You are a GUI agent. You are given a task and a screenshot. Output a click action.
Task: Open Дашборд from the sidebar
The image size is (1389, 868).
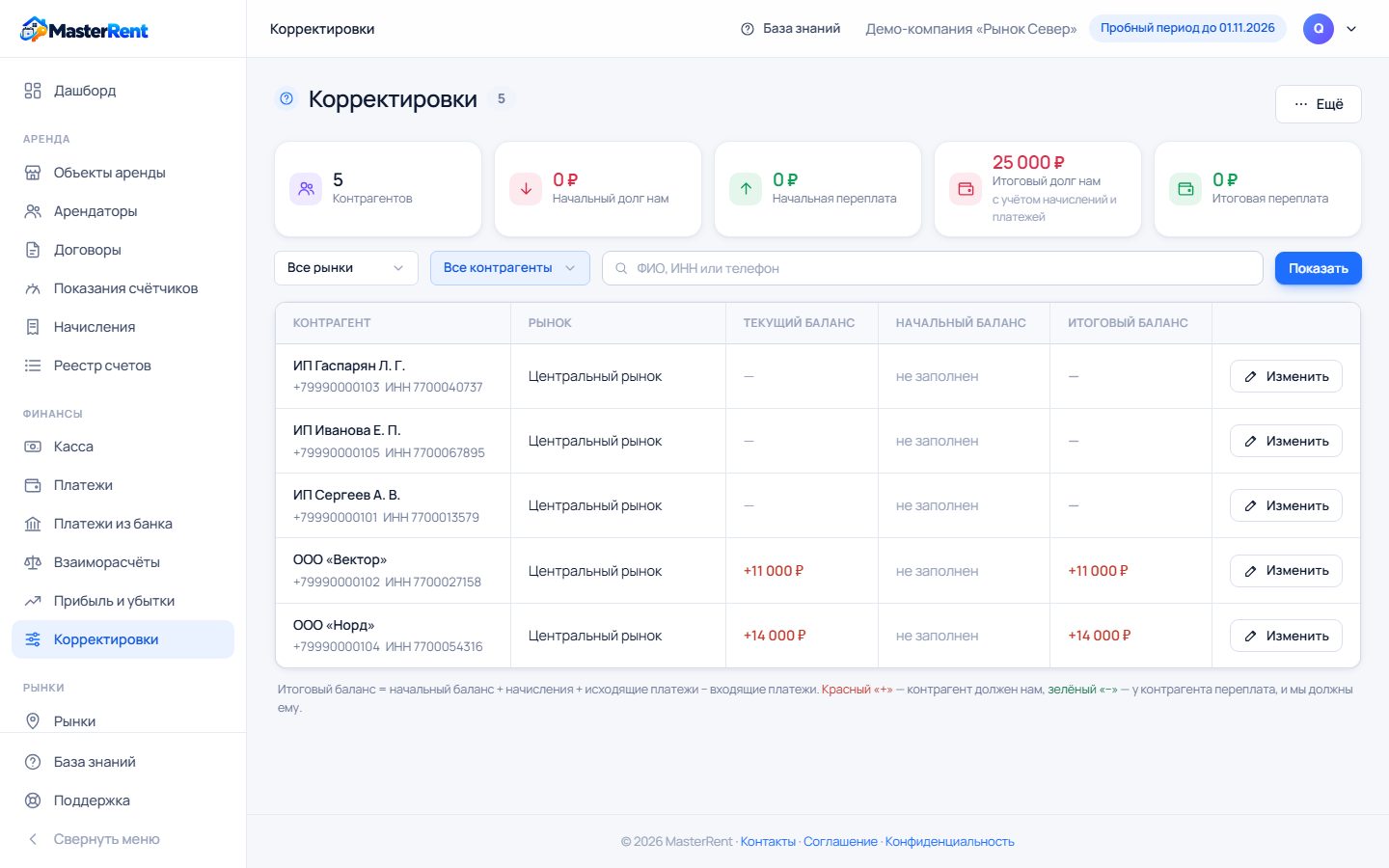[x=123, y=91]
